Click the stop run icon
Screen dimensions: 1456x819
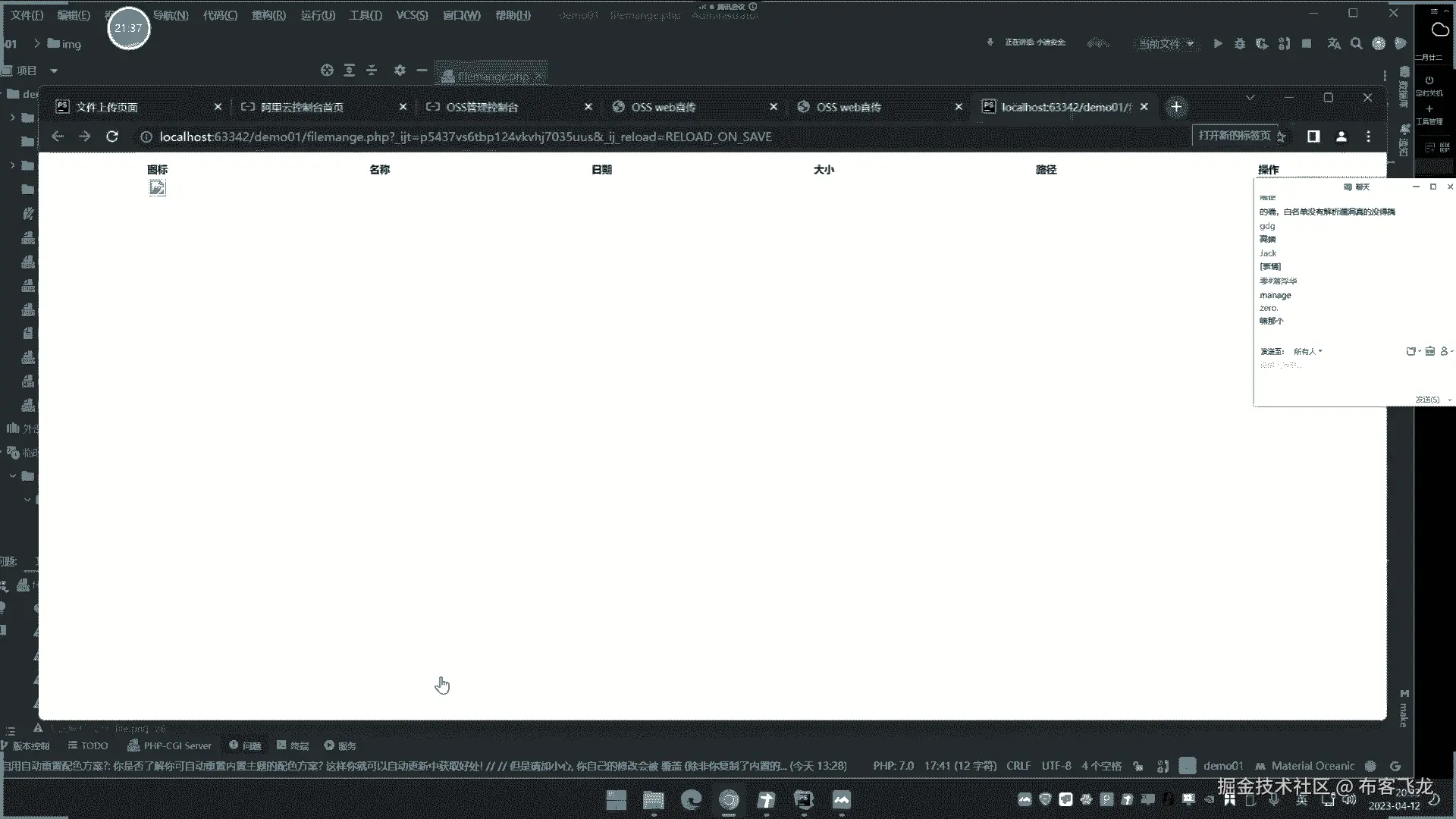point(1306,44)
